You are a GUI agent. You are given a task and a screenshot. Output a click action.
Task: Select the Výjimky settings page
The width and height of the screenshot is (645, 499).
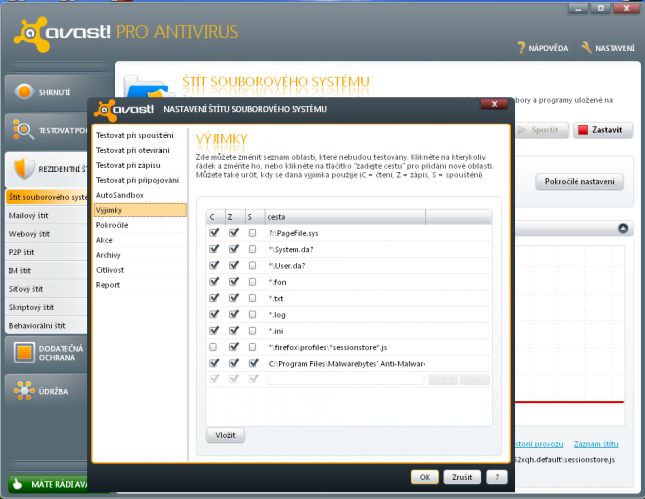(x=140, y=210)
